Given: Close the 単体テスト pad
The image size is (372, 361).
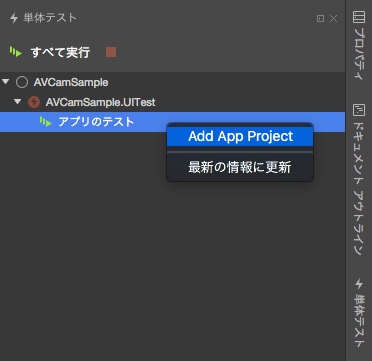Looking at the screenshot, I should (x=333, y=19).
